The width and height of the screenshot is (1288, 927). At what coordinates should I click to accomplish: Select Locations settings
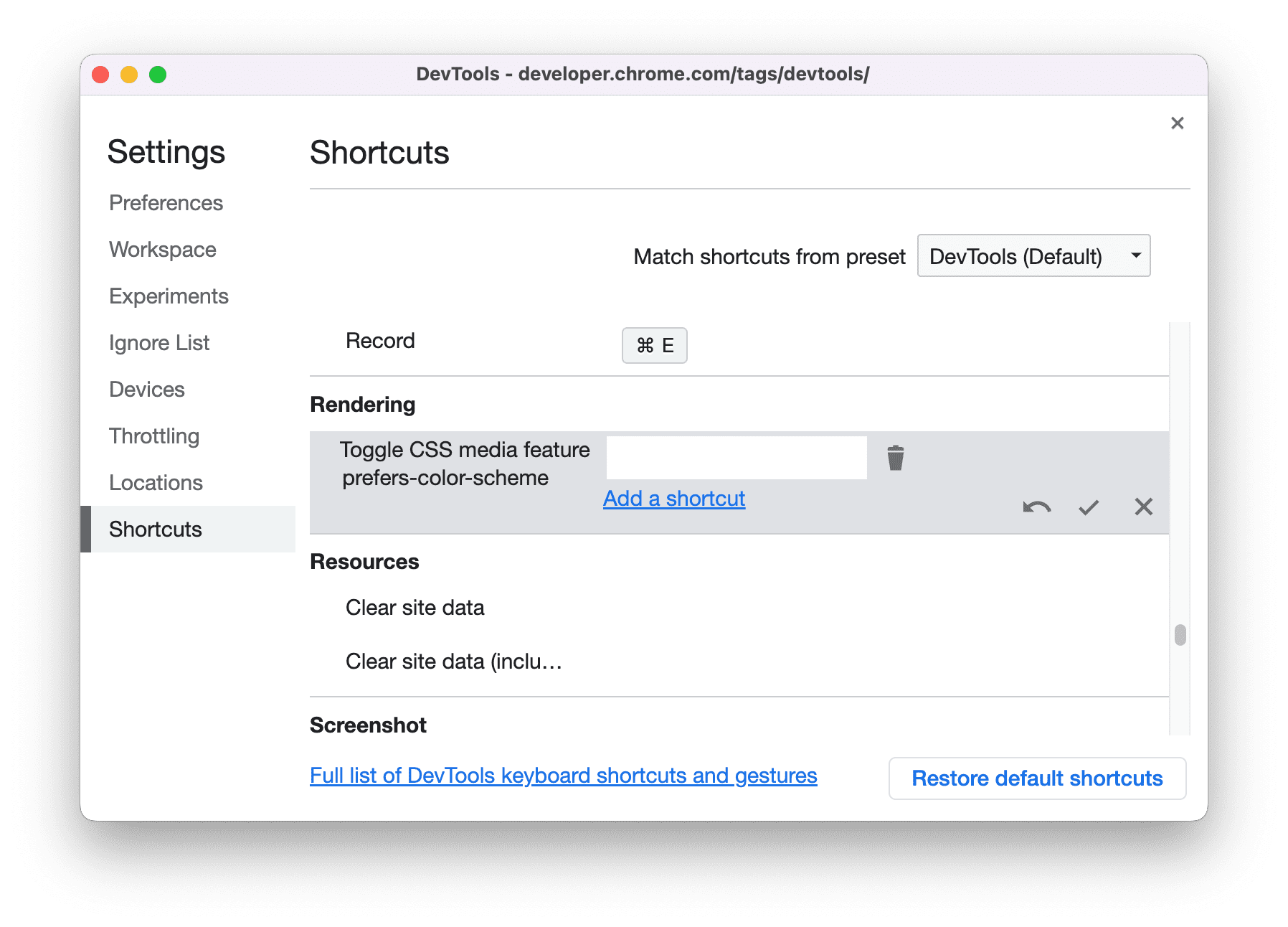click(155, 482)
